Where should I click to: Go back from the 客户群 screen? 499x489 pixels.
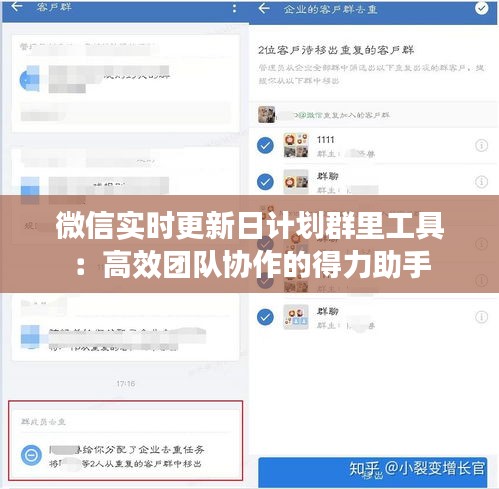[17, 6]
